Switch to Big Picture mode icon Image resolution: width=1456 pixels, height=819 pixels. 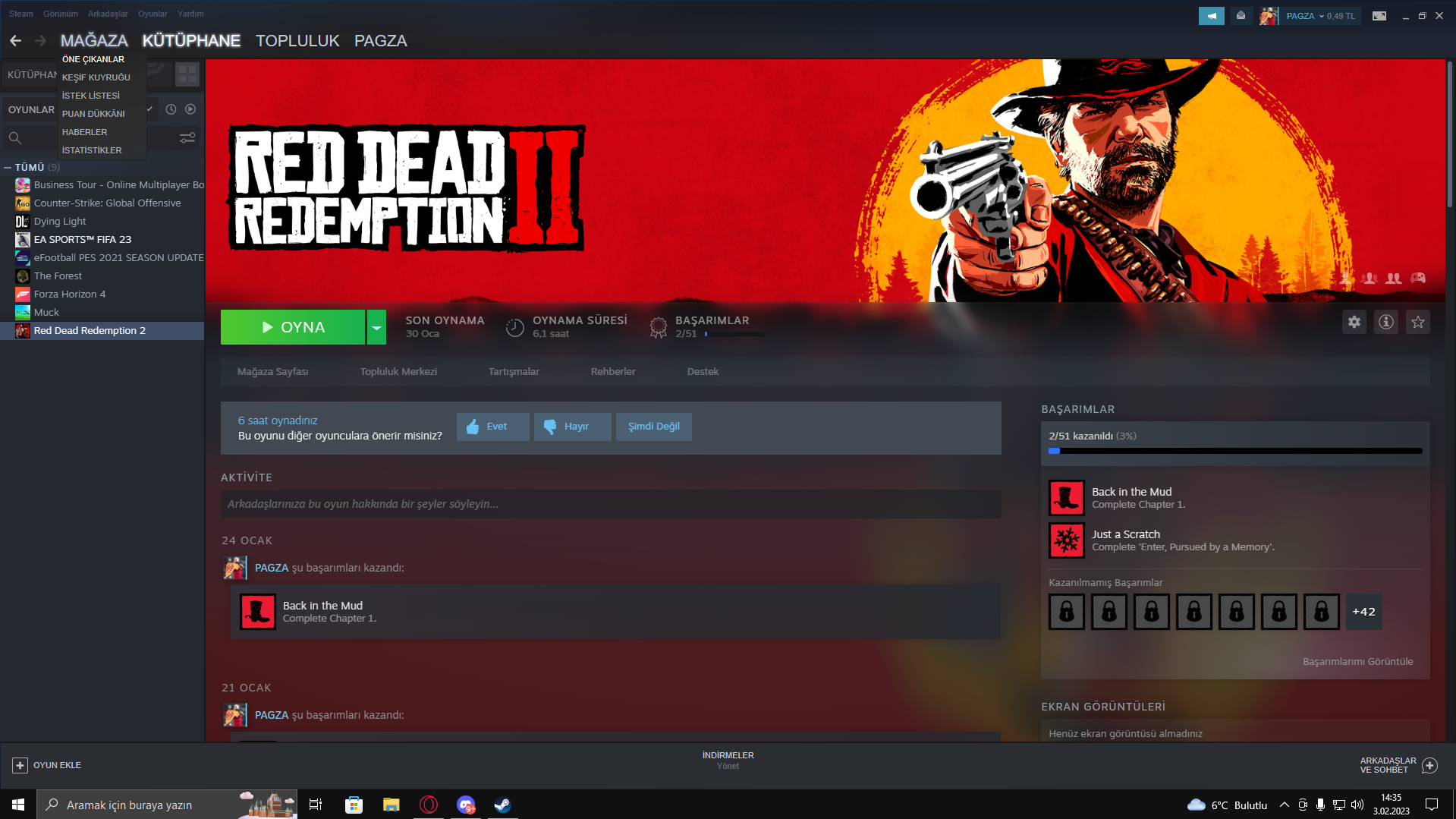point(1379,16)
